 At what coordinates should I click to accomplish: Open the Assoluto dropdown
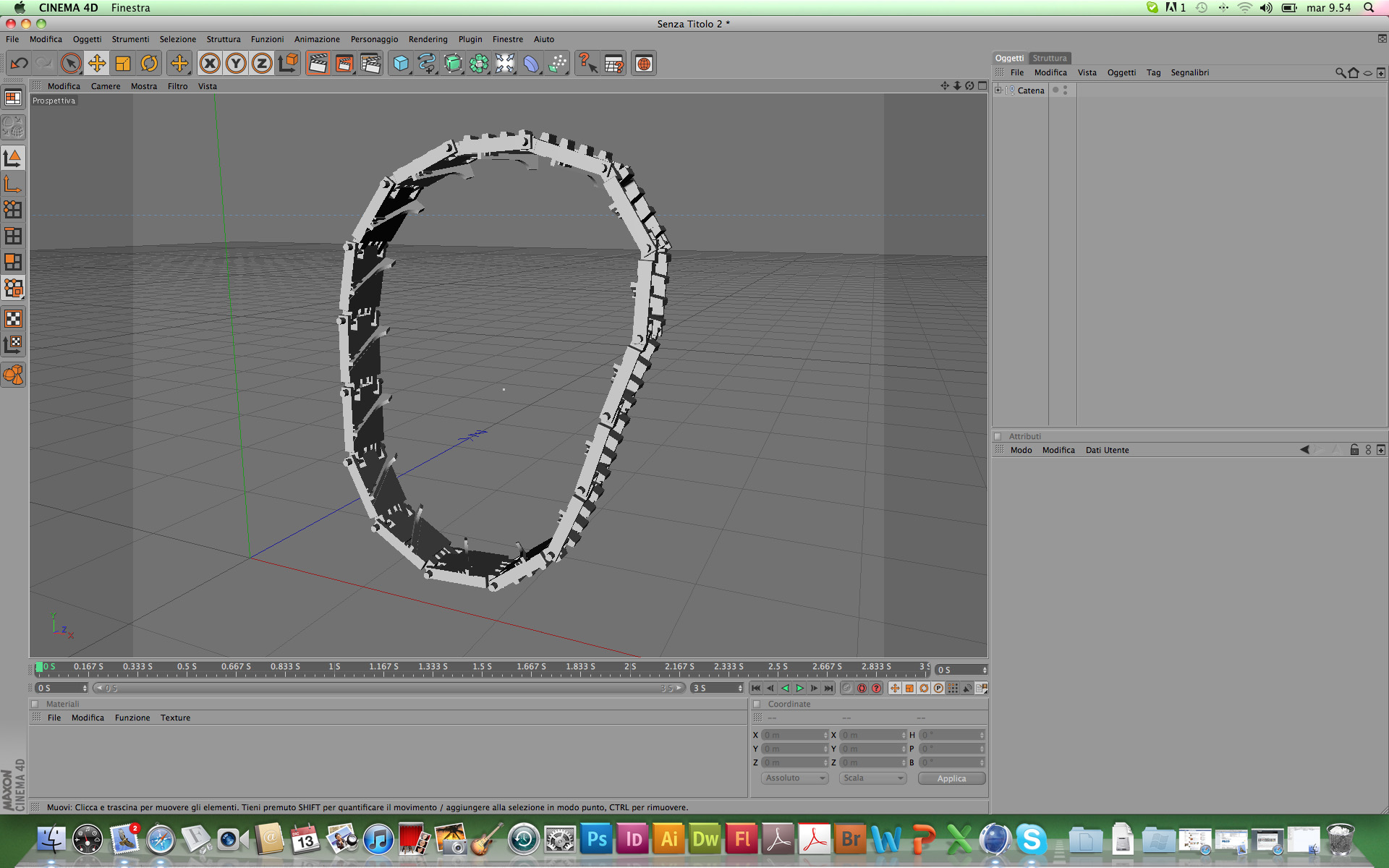tap(794, 778)
